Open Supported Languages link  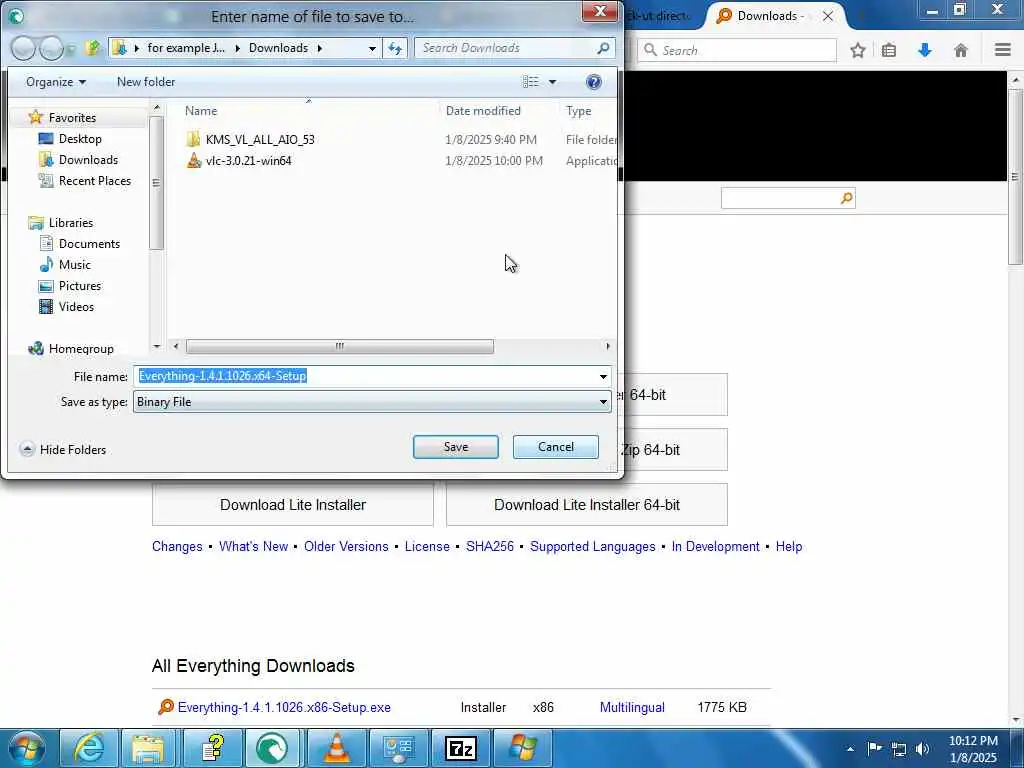[x=592, y=547]
